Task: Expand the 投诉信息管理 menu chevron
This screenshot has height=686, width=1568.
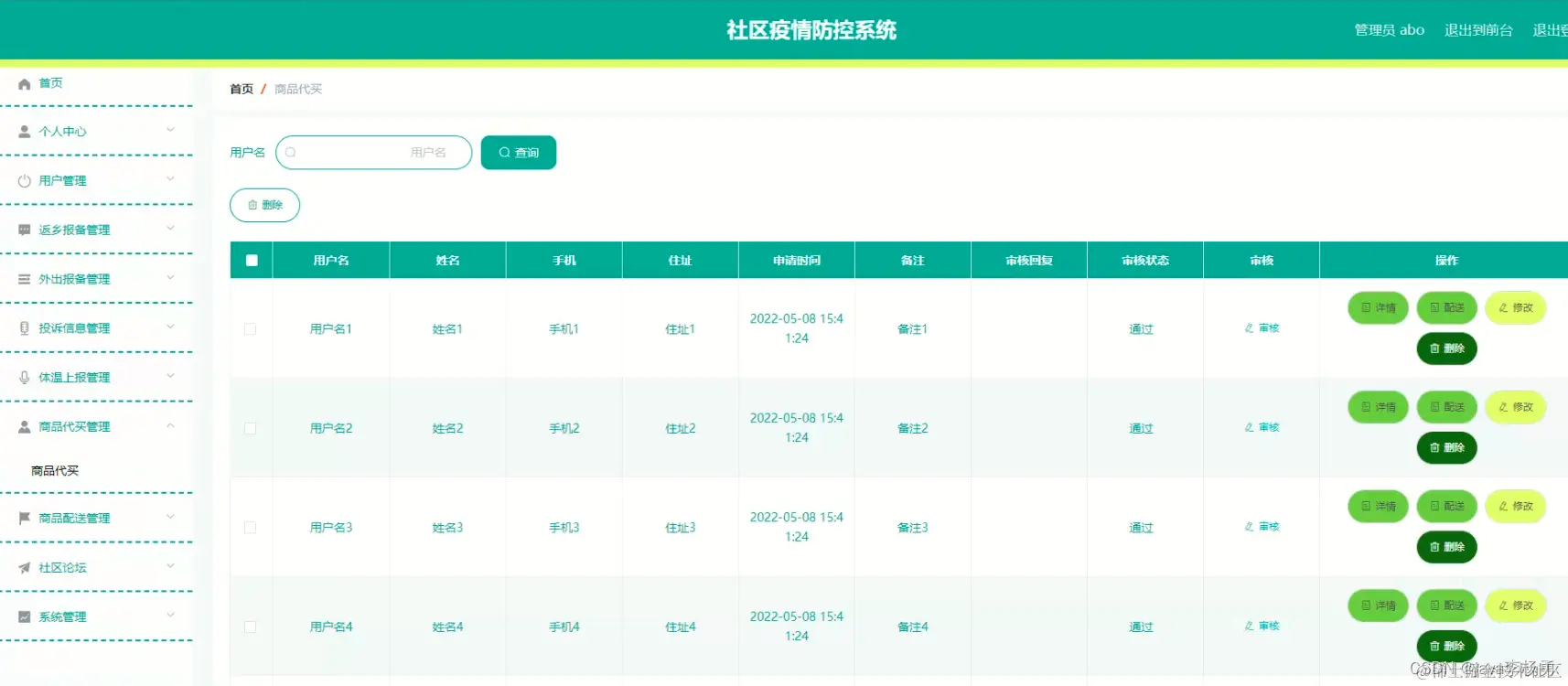Action: [170, 327]
